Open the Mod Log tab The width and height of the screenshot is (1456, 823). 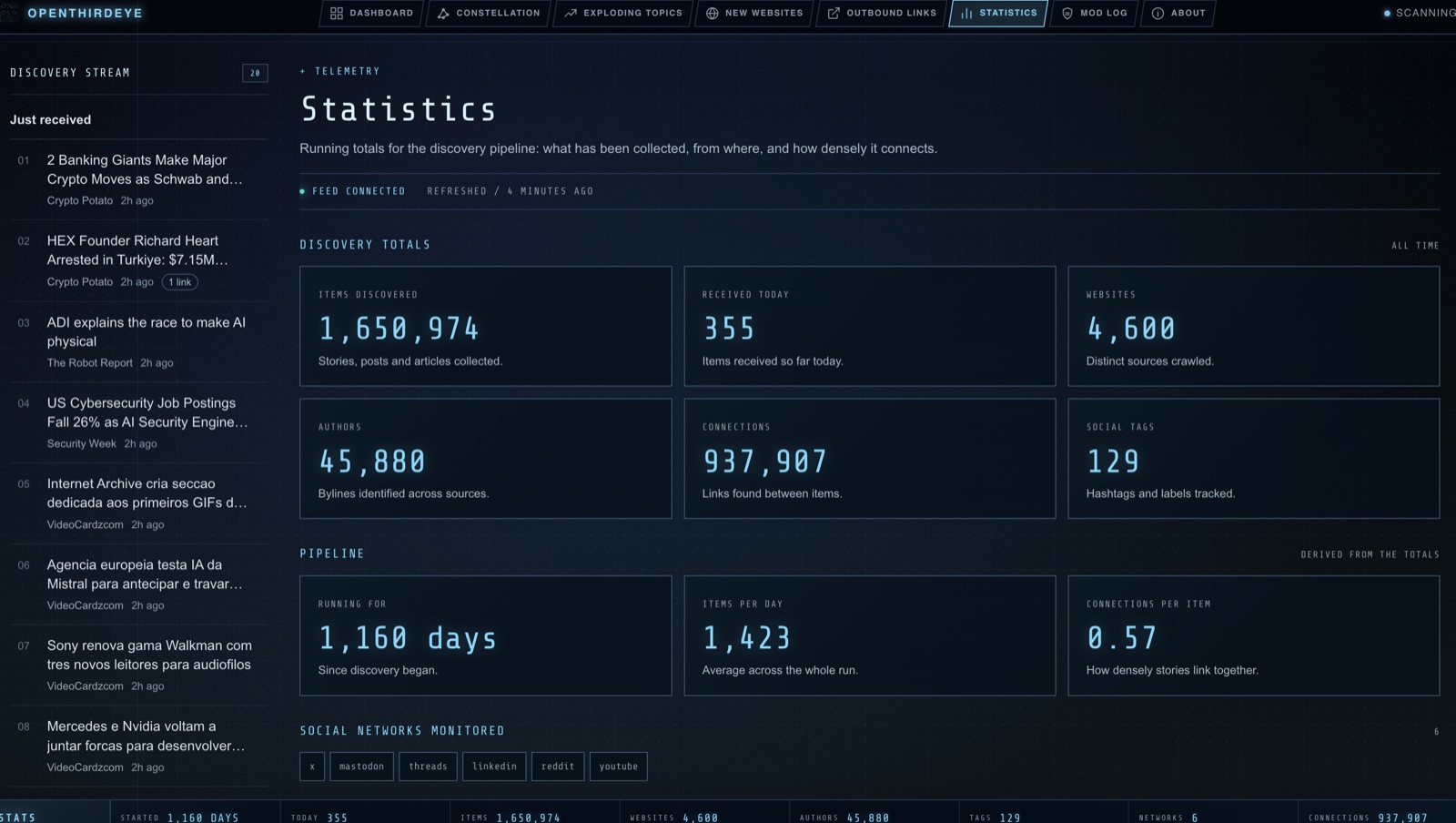[1094, 14]
